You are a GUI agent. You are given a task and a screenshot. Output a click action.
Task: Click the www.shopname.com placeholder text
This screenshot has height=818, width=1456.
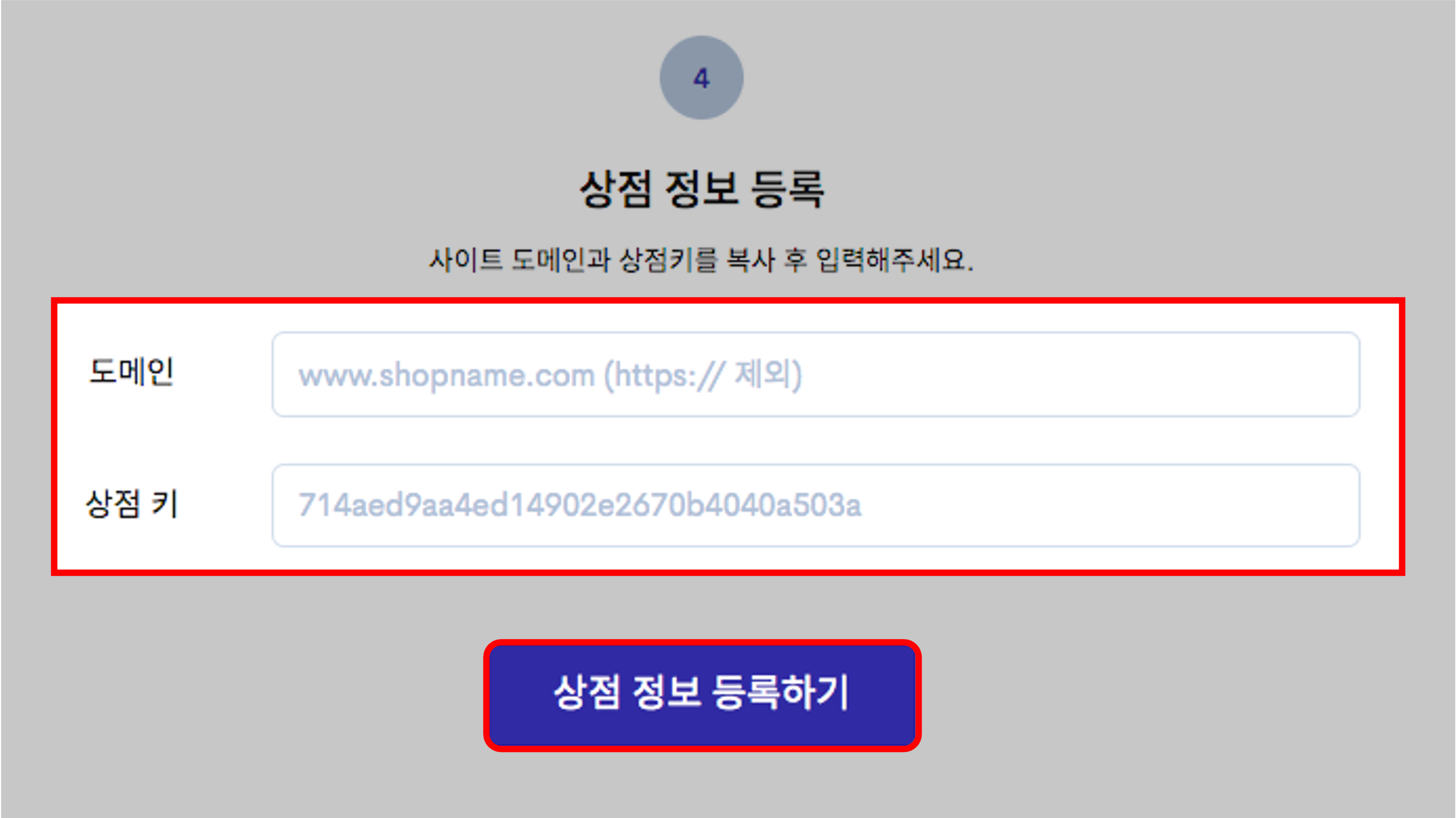tap(446, 376)
